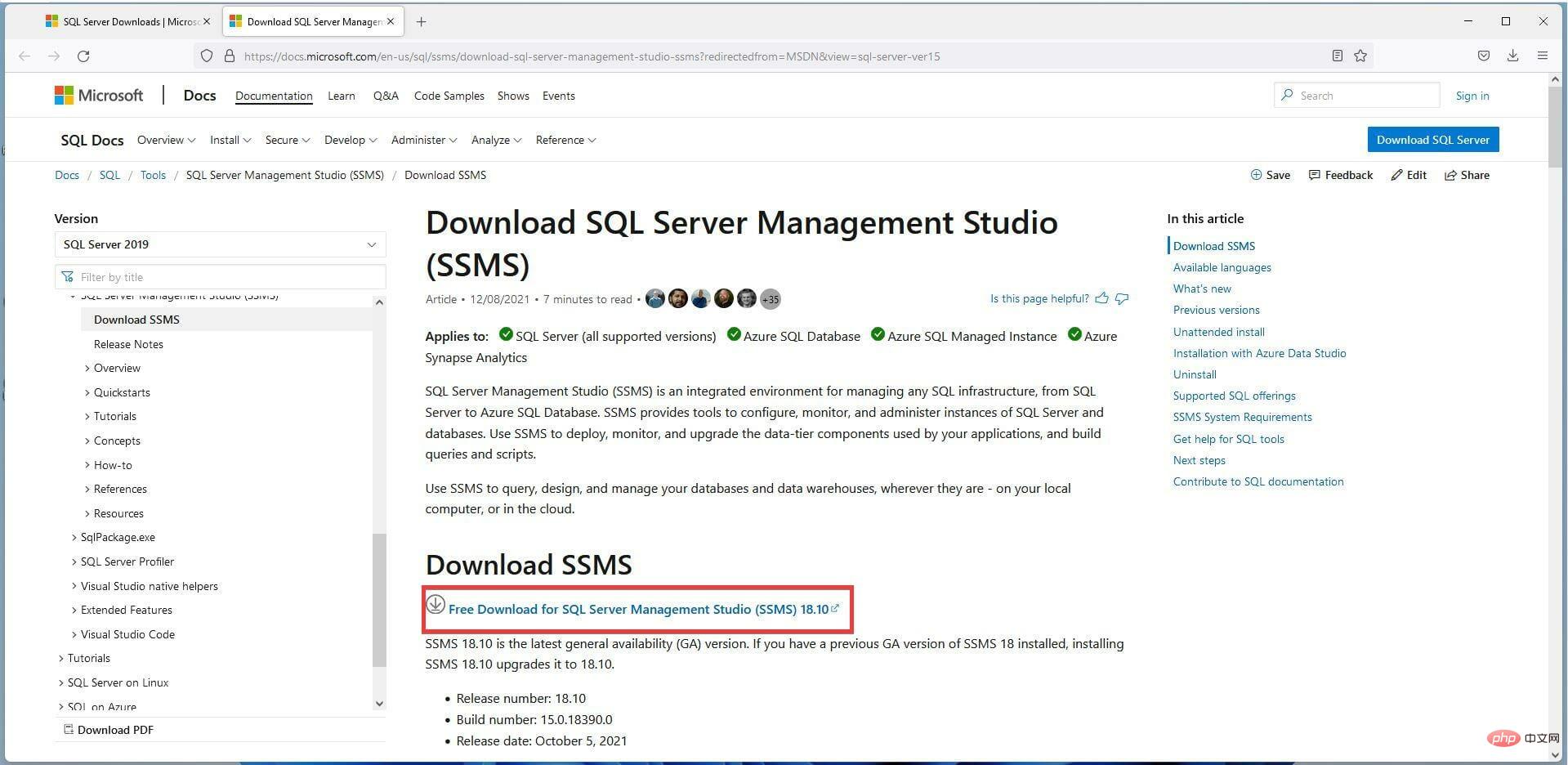
Task: Click the magnifier icon in Search box
Action: tap(1288, 95)
